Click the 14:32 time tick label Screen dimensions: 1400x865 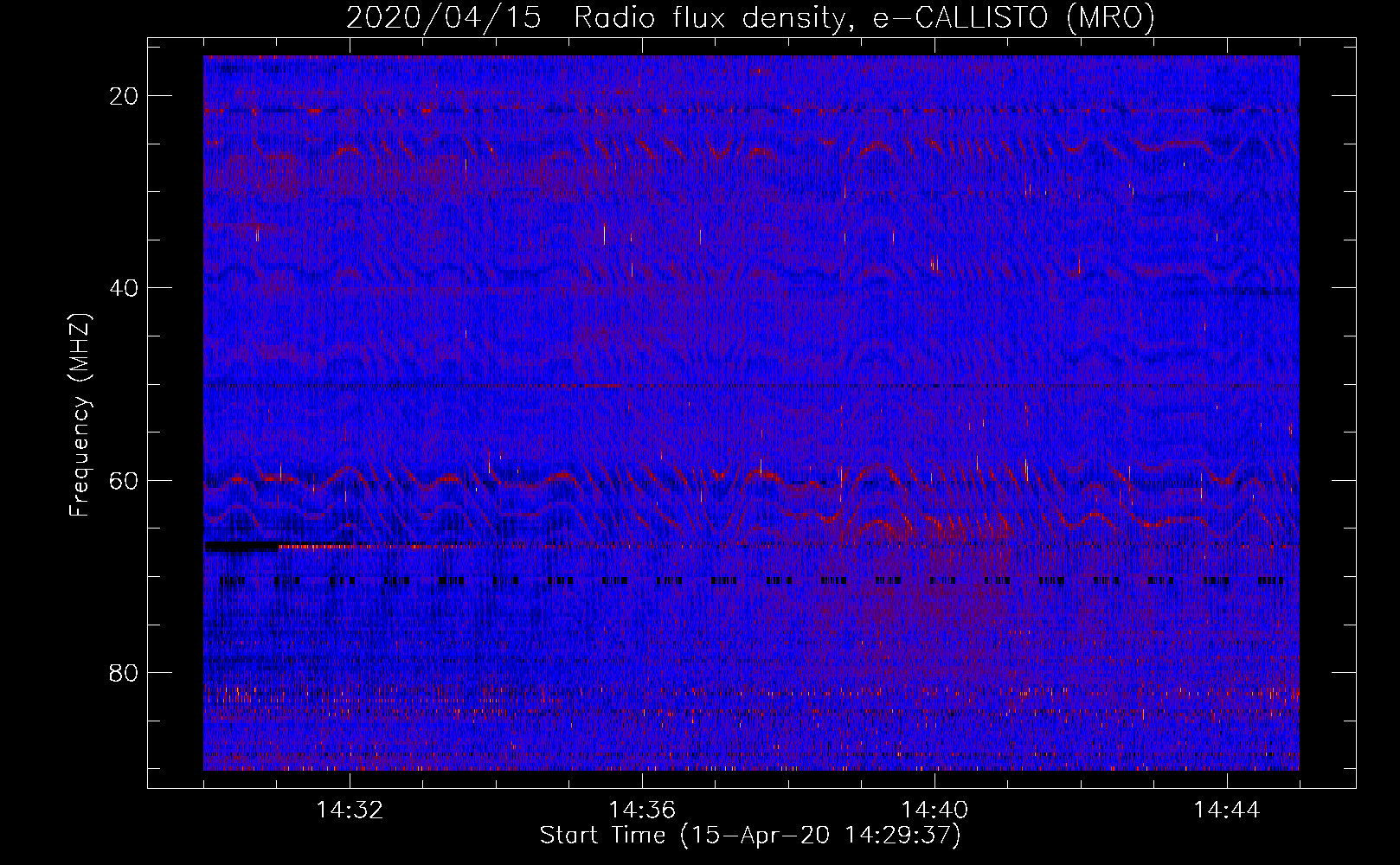click(350, 811)
